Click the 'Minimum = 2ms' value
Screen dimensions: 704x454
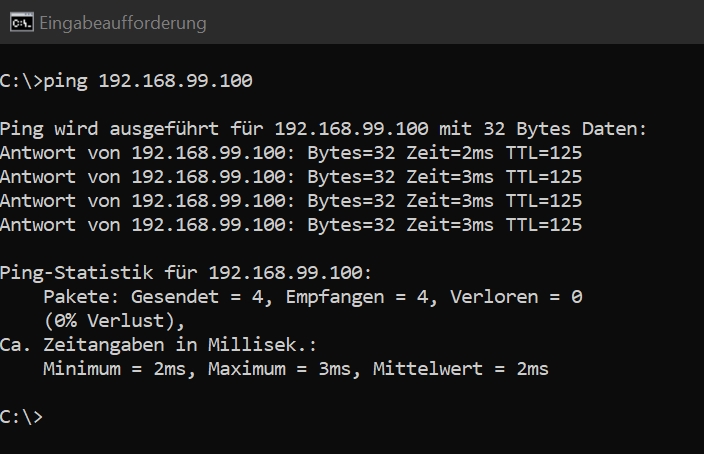click(114, 369)
